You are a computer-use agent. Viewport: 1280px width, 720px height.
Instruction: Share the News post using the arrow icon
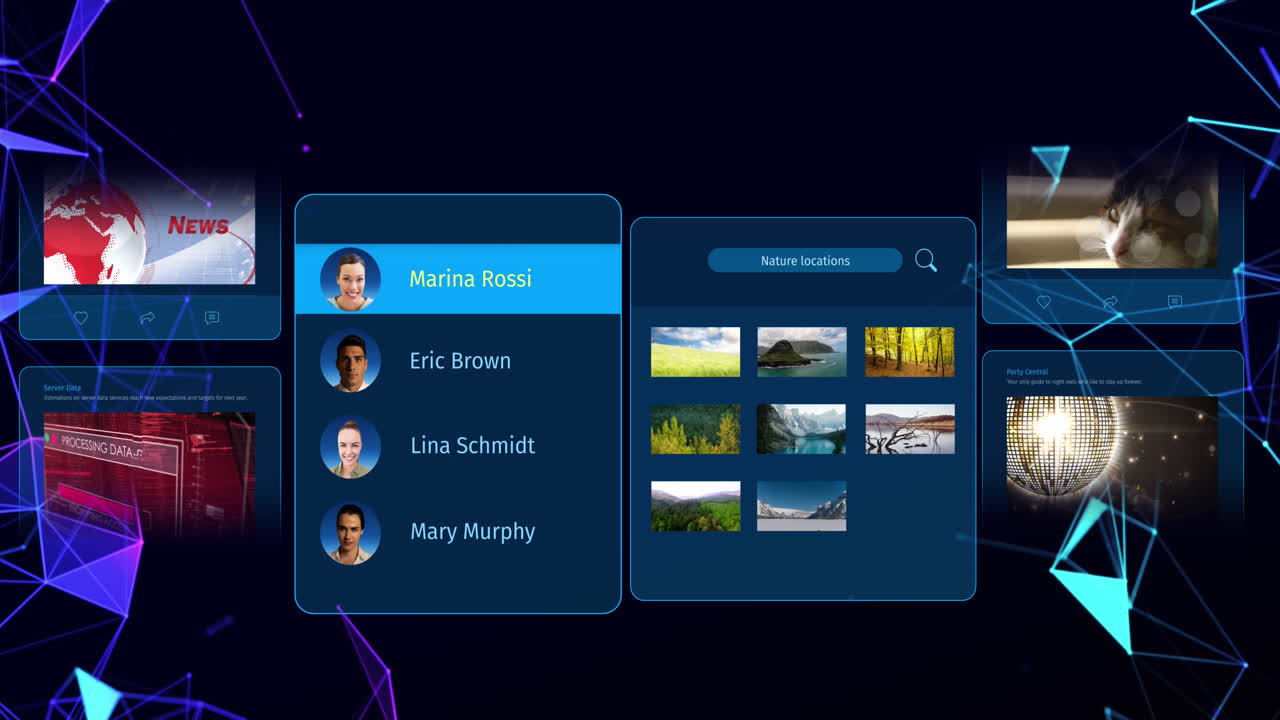[147, 318]
